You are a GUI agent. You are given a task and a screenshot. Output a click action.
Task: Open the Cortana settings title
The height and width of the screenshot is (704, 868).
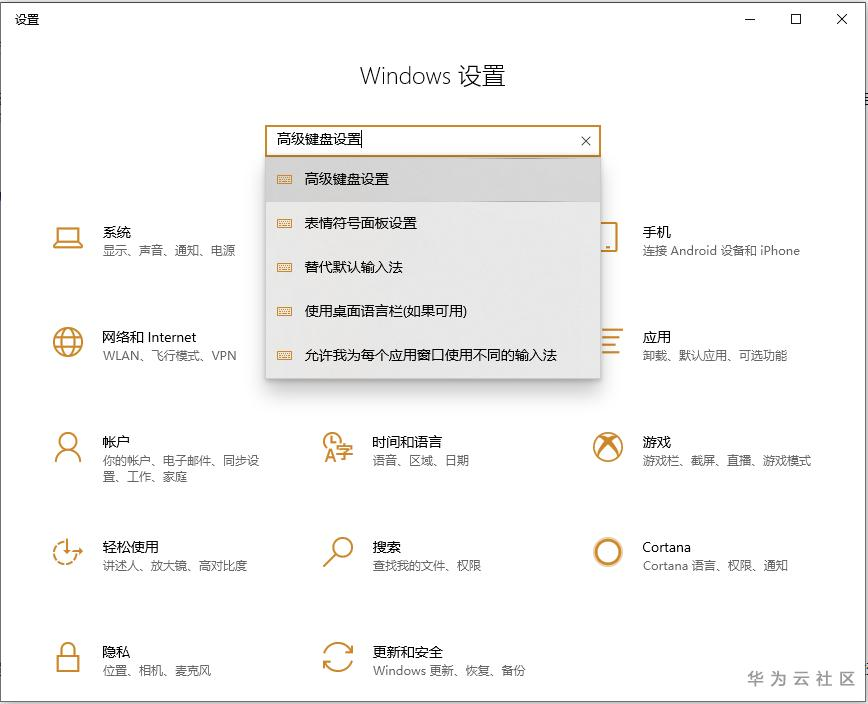pyautogui.click(x=666, y=547)
